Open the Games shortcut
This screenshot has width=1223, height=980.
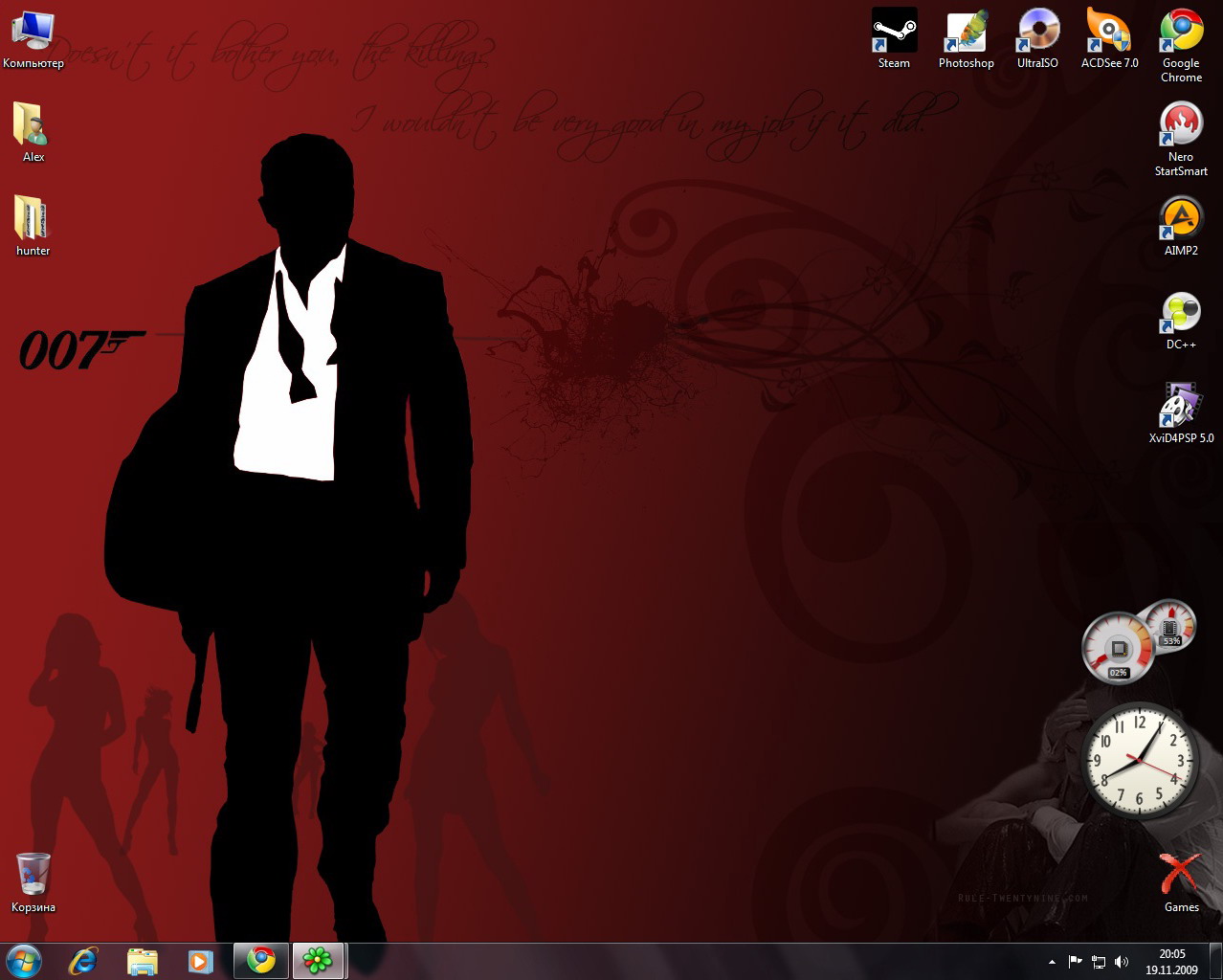(1181, 882)
